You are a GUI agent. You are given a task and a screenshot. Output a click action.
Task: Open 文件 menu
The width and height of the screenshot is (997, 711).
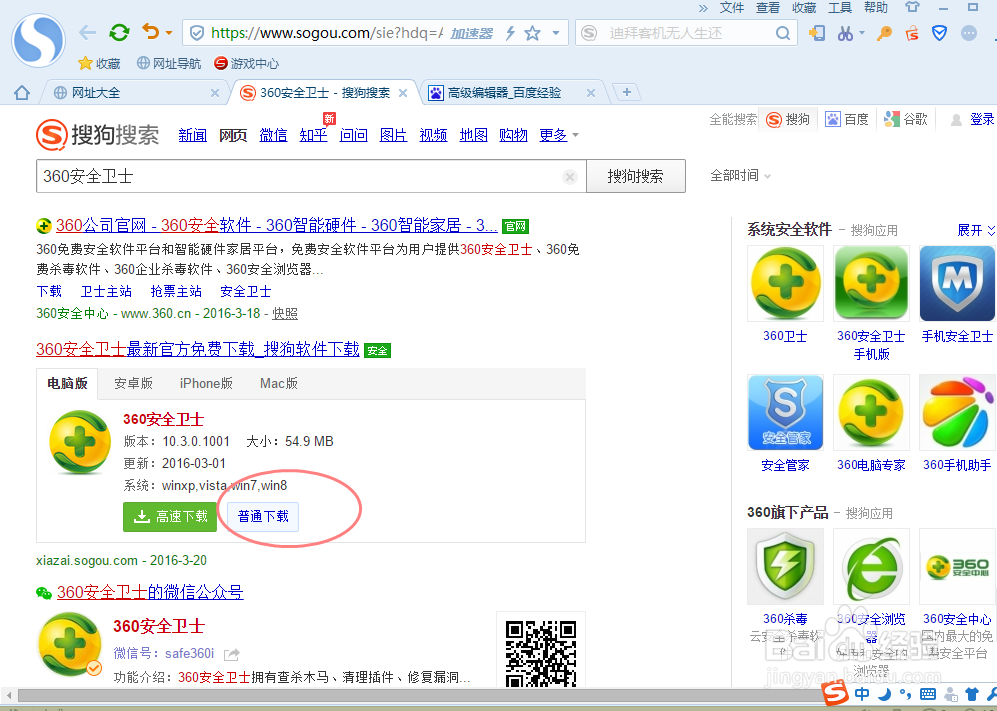tap(731, 8)
